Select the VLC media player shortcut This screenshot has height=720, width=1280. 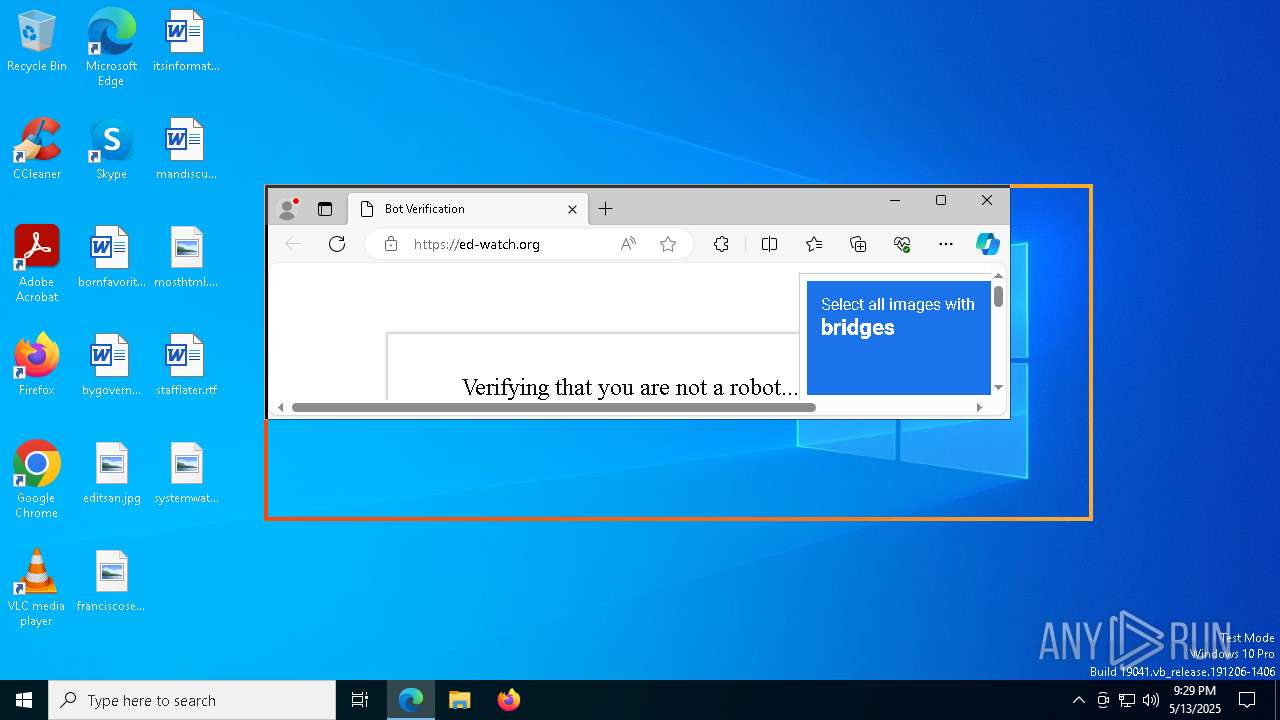tap(37, 587)
